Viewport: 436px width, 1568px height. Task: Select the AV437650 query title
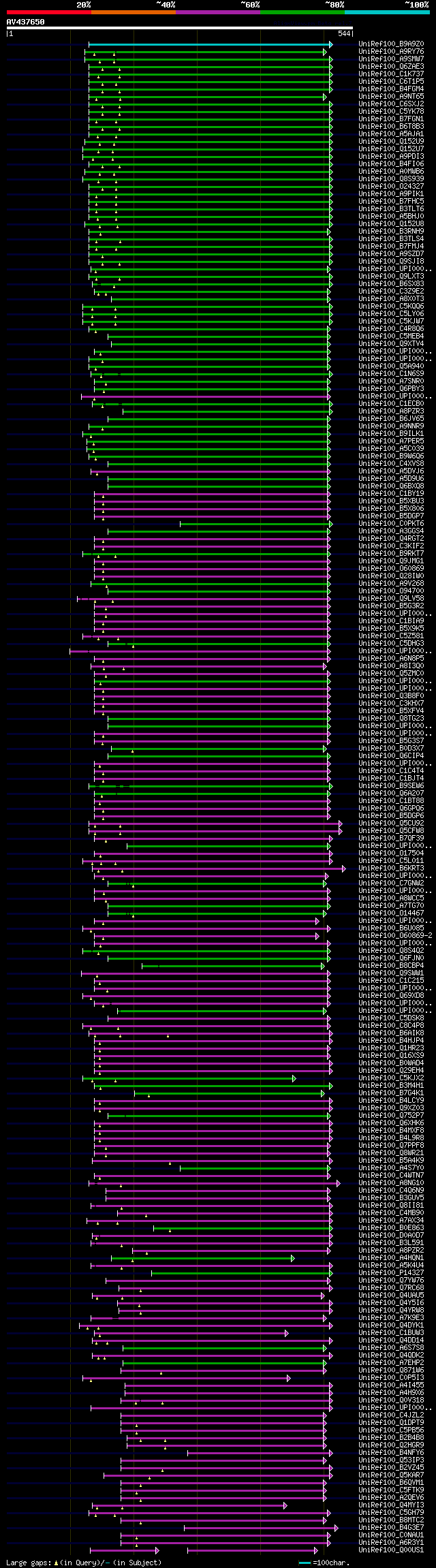[26, 22]
